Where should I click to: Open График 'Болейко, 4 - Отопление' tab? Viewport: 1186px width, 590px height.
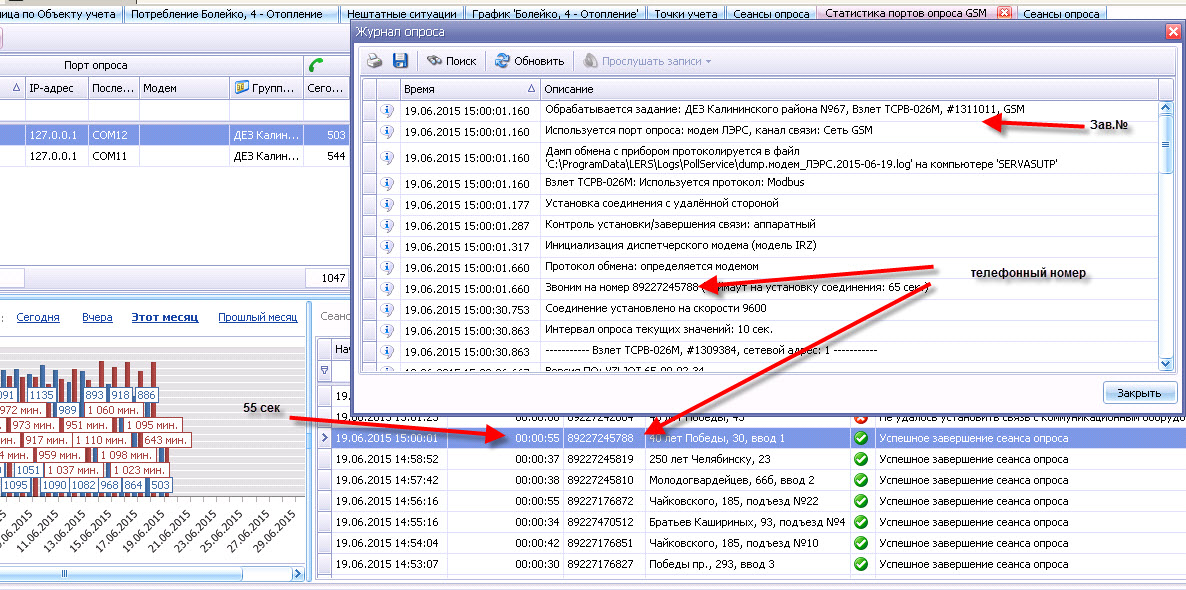tap(554, 14)
